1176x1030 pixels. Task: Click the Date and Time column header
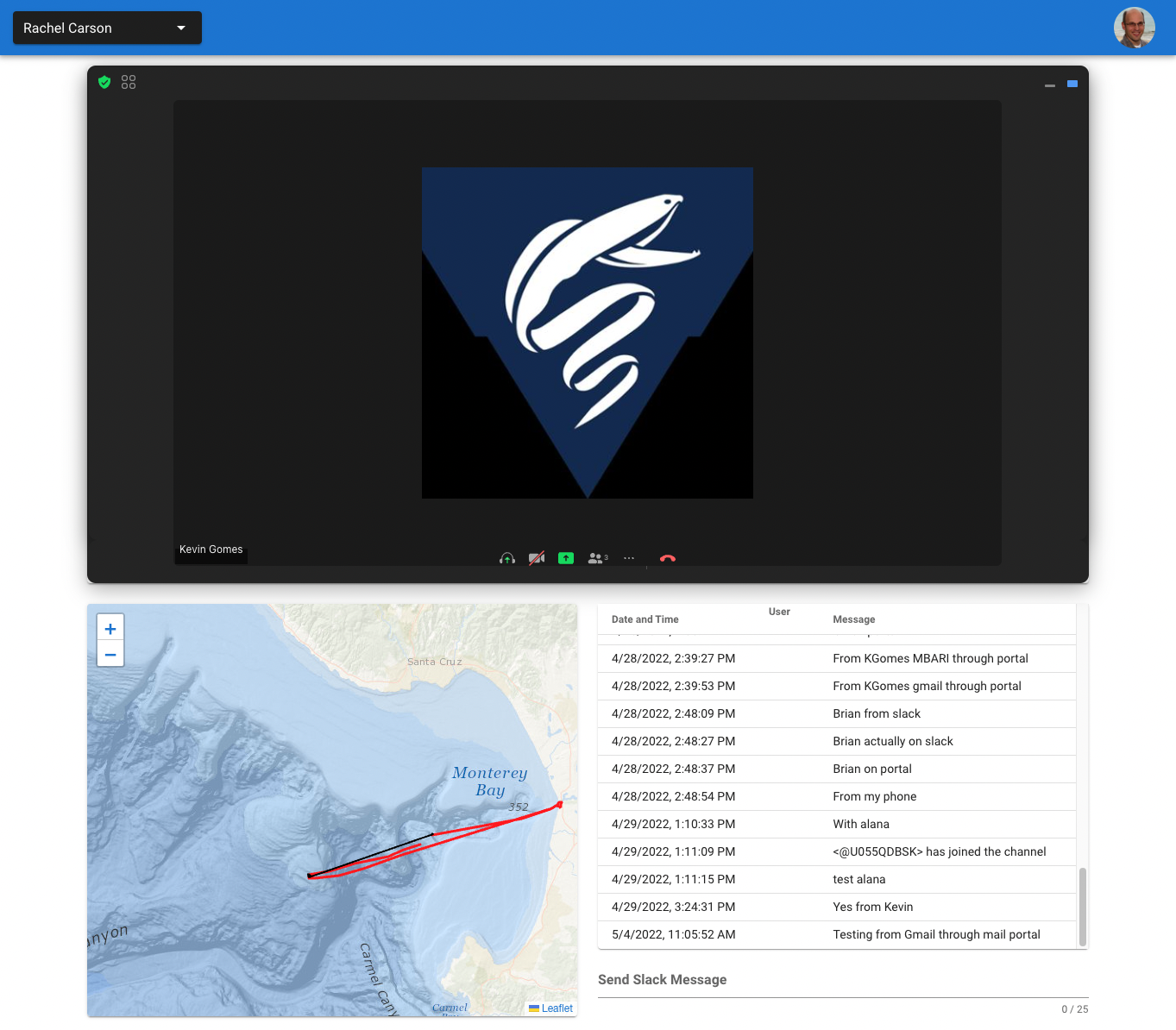[x=645, y=619]
